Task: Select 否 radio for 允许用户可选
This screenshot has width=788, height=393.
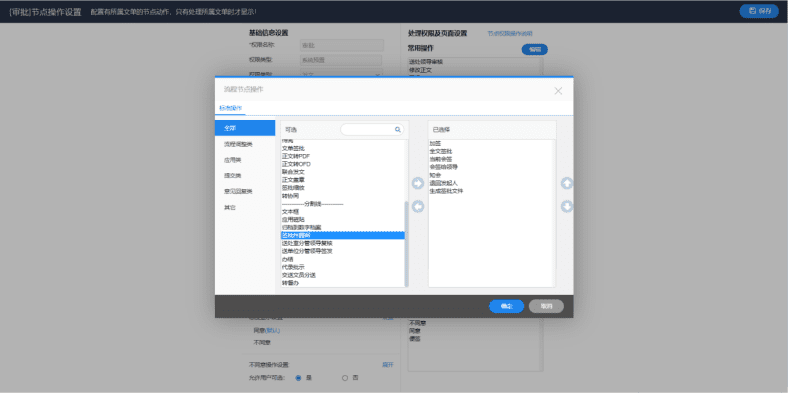Action: [x=345, y=378]
